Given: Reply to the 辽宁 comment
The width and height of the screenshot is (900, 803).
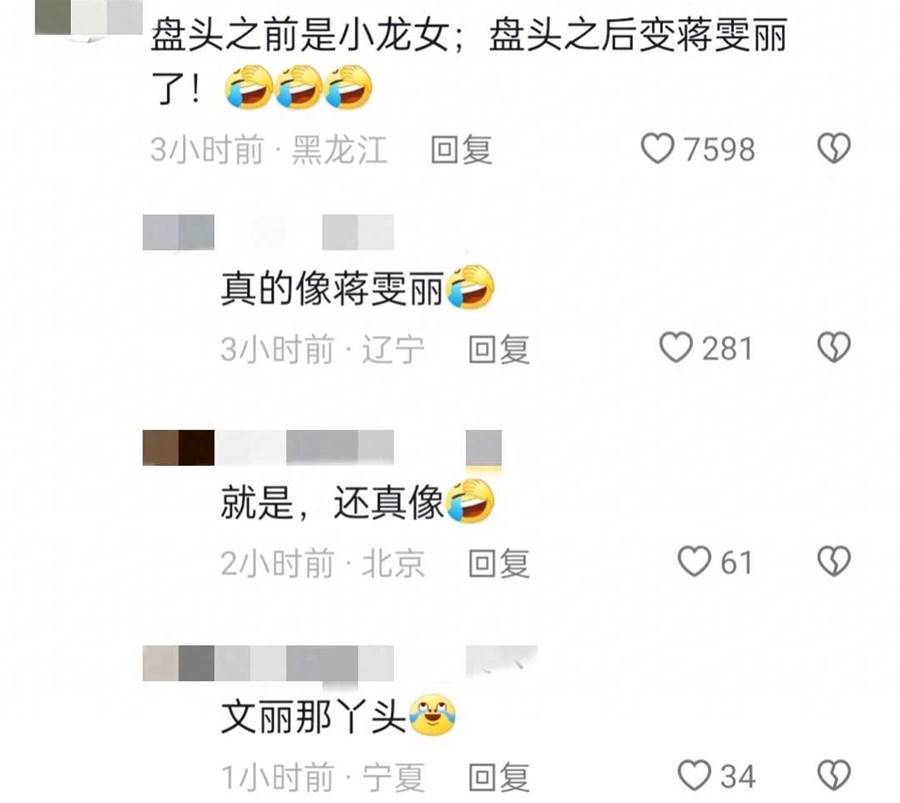Looking at the screenshot, I should tap(499, 349).
